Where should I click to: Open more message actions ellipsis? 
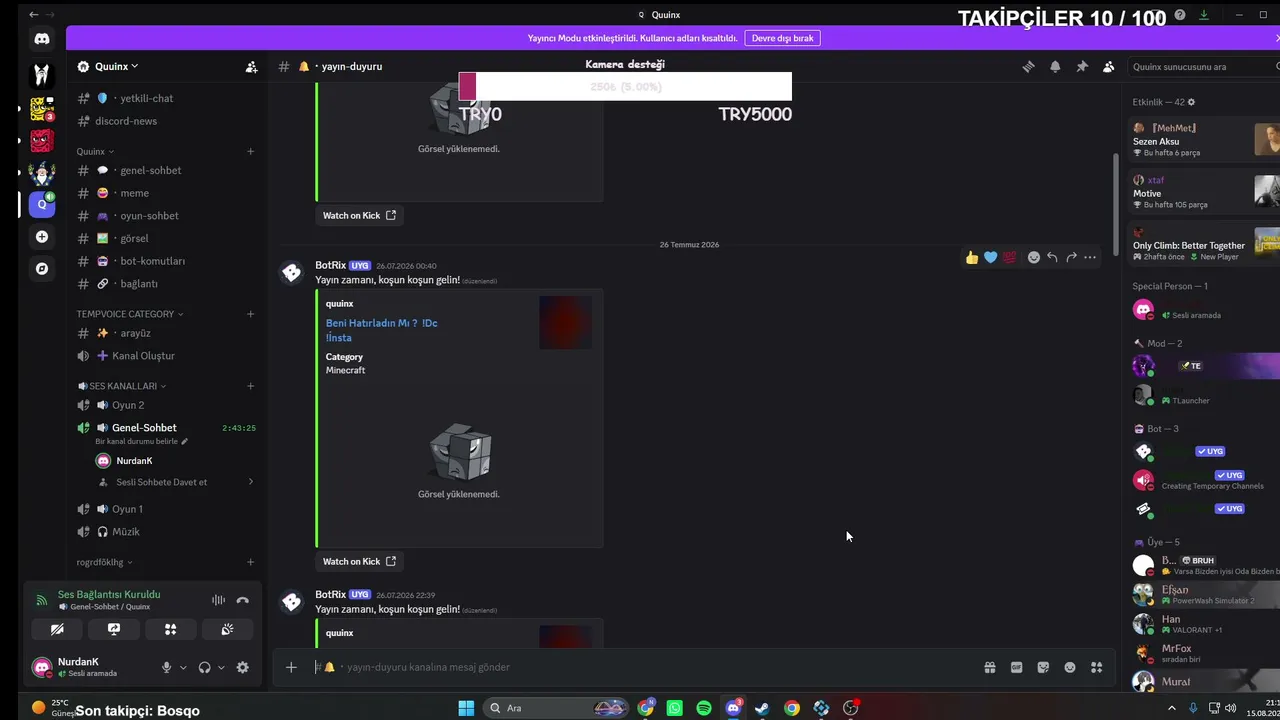1090,257
